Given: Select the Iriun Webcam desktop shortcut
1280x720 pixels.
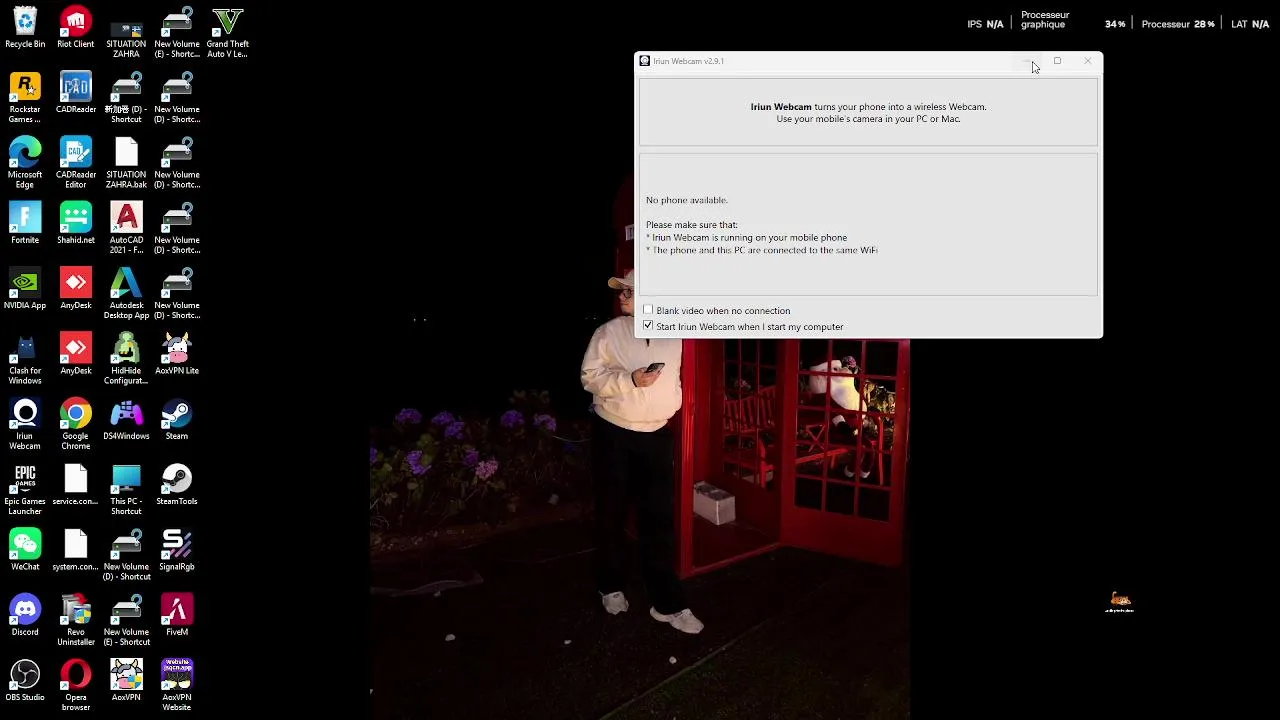Looking at the screenshot, I should (x=25, y=424).
